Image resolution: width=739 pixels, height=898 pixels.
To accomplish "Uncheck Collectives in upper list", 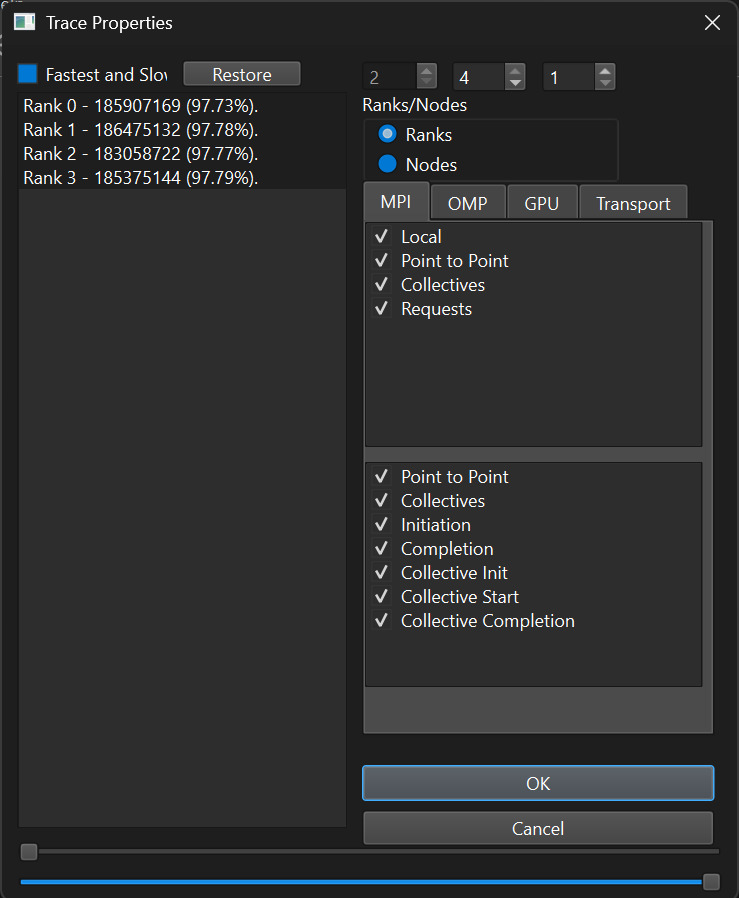I will tap(381, 284).
